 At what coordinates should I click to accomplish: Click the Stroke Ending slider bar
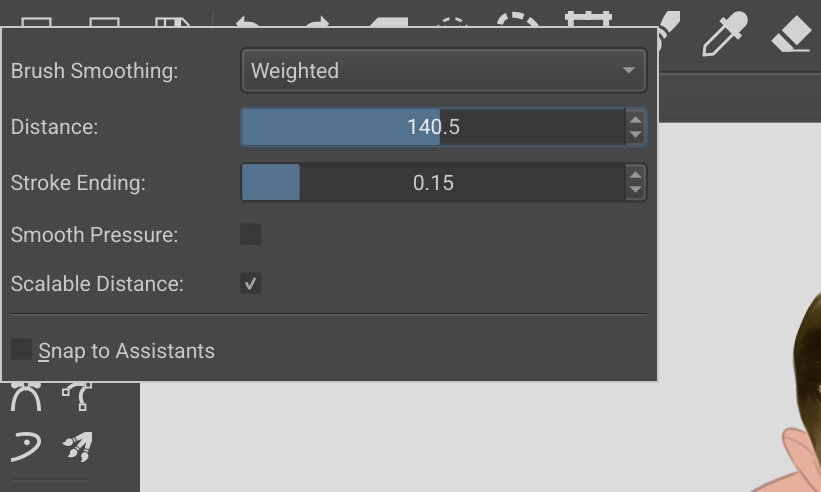(x=433, y=183)
